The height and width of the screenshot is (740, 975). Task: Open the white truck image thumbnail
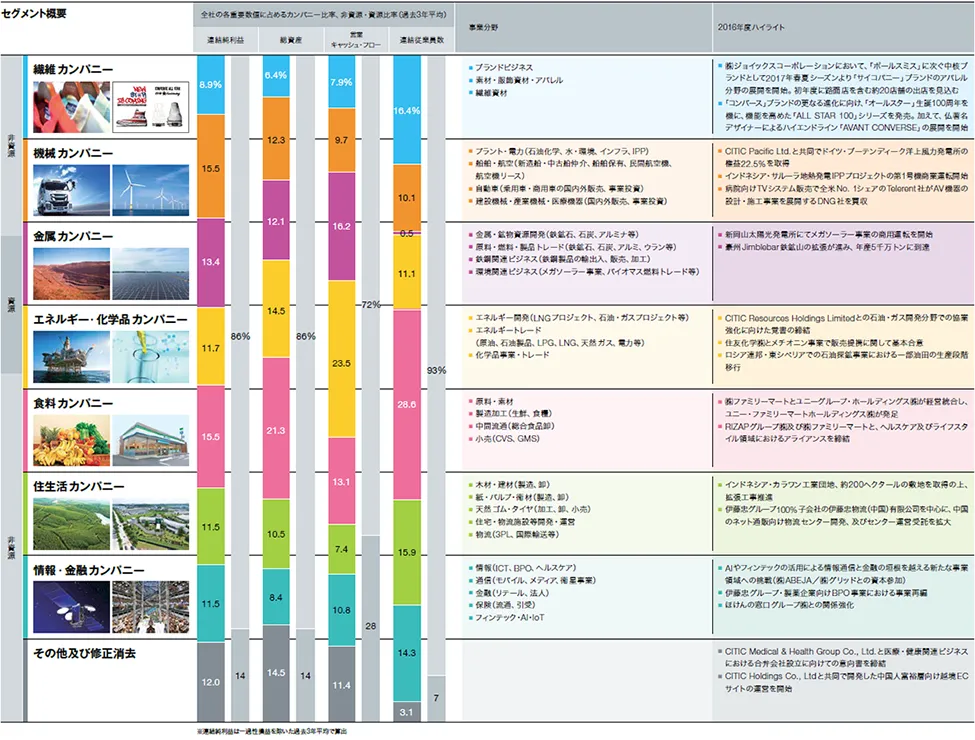pyautogui.click(x=72, y=190)
